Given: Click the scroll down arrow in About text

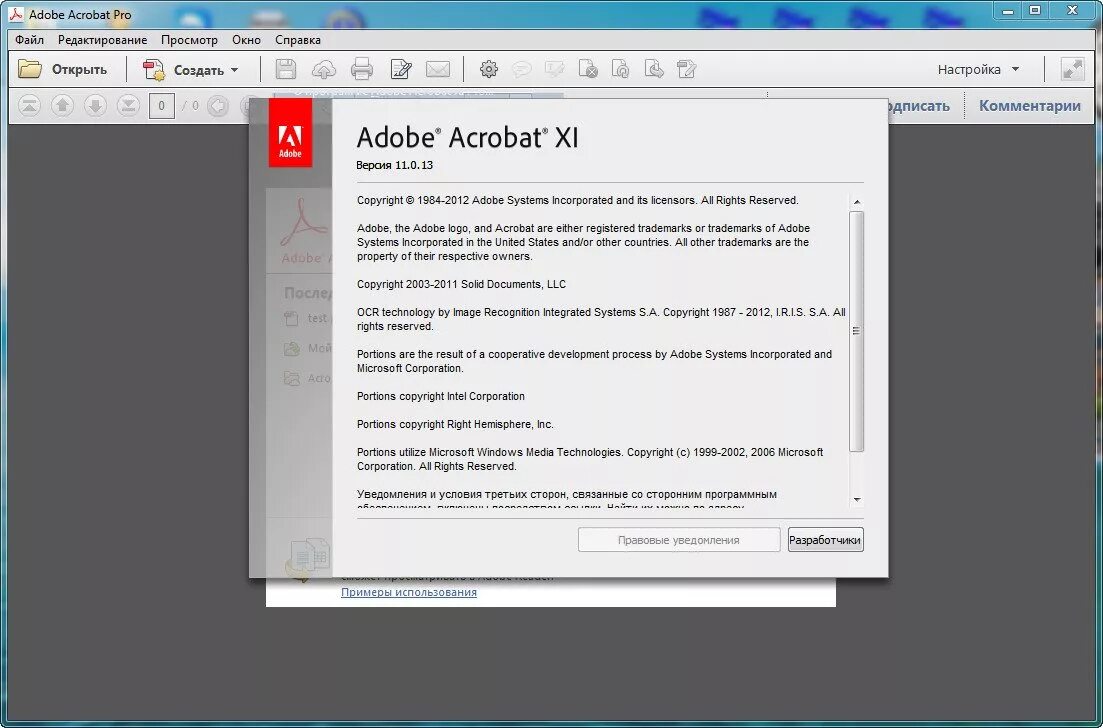Looking at the screenshot, I should point(857,500).
